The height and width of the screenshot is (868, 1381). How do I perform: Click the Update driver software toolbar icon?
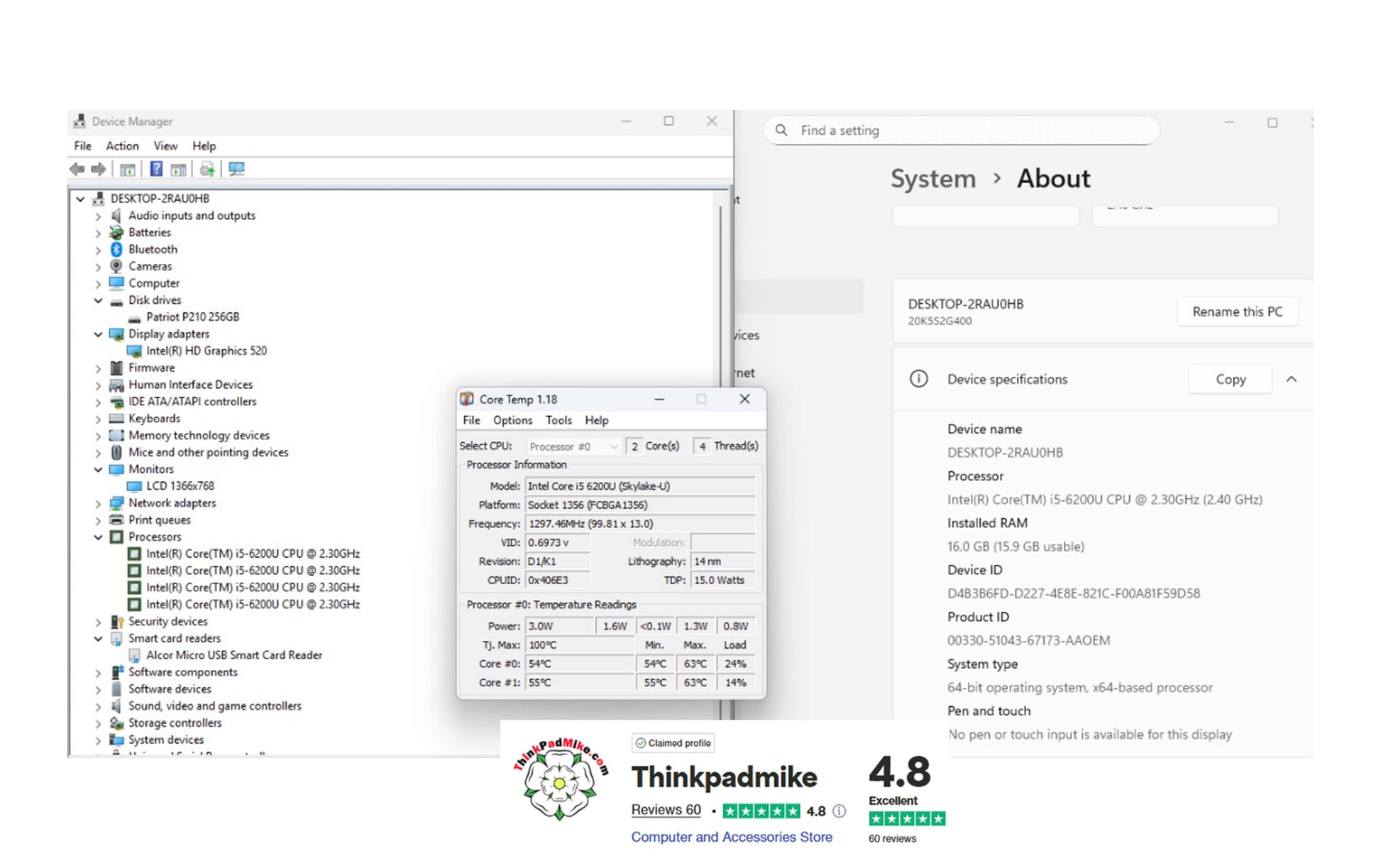207,169
